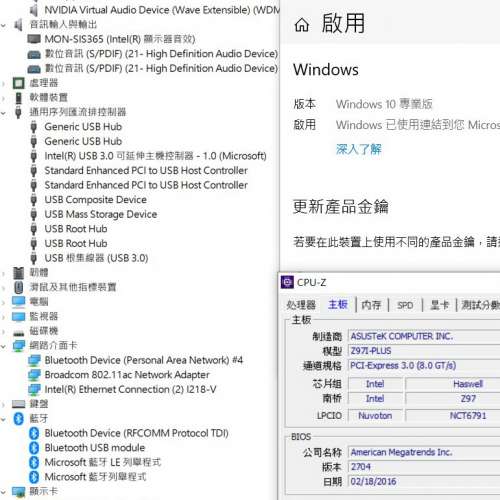
Task: Collapse the 音訊輸入與輸出 tree node
Action: (3, 25)
